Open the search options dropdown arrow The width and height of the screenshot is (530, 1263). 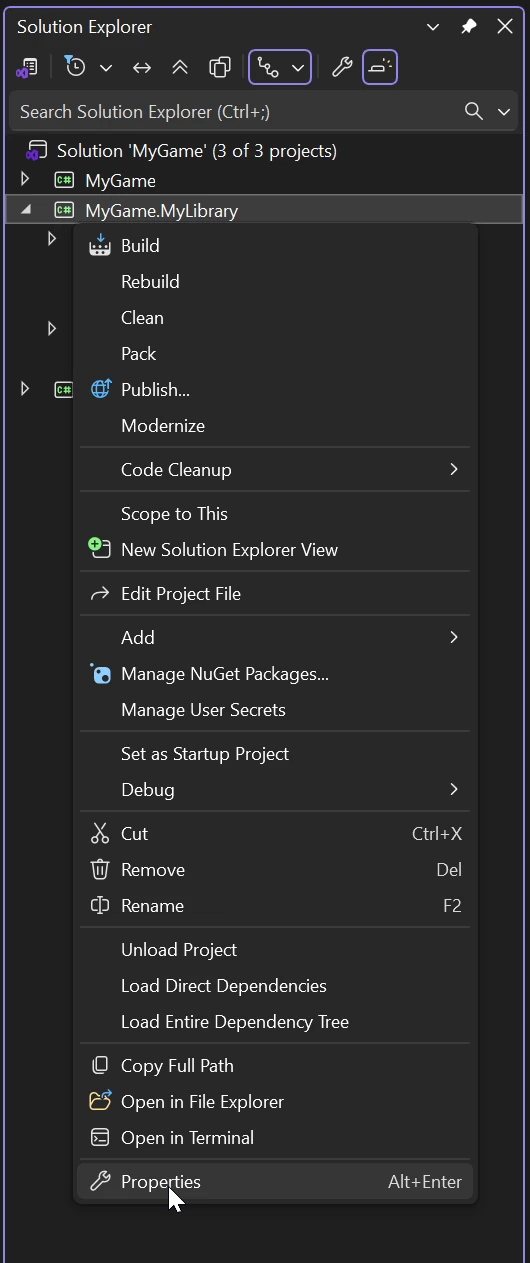coord(503,111)
